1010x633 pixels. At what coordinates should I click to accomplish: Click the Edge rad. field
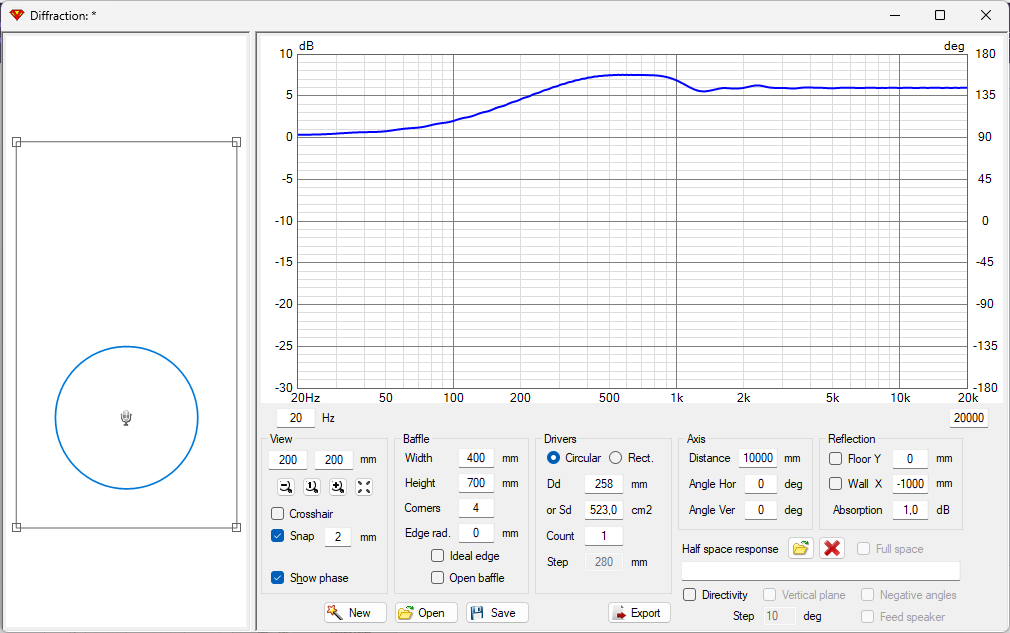pyautogui.click(x=476, y=533)
